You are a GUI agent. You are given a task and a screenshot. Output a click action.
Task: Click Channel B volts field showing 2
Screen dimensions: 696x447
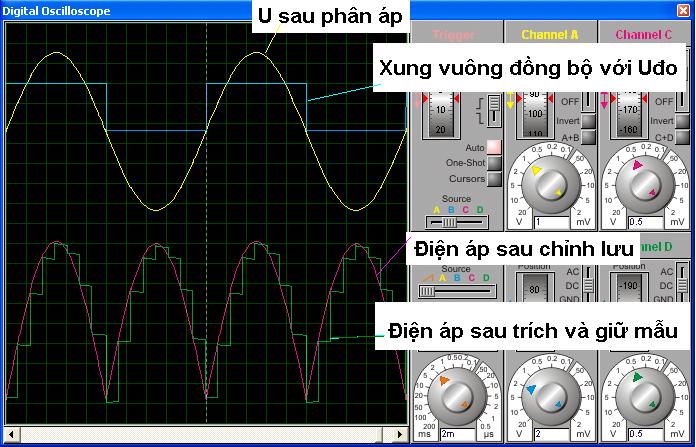pos(552,434)
